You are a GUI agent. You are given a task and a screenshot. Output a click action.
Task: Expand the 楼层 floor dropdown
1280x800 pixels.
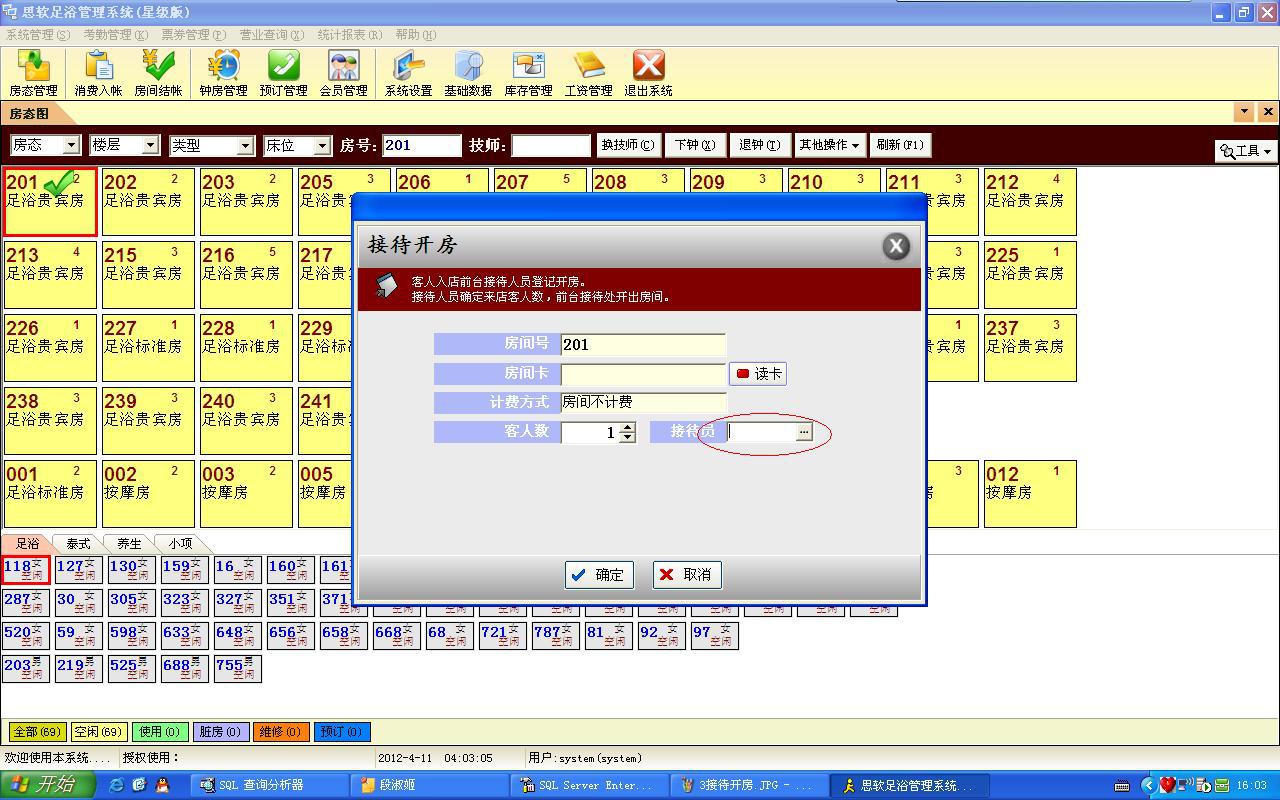(150, 146)
